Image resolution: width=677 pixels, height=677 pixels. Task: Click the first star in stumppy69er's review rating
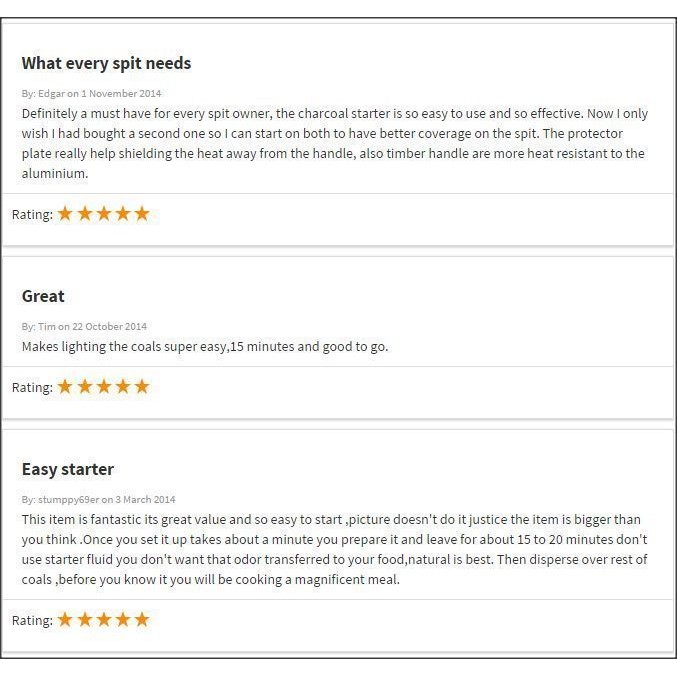click(x=65, y=620)
